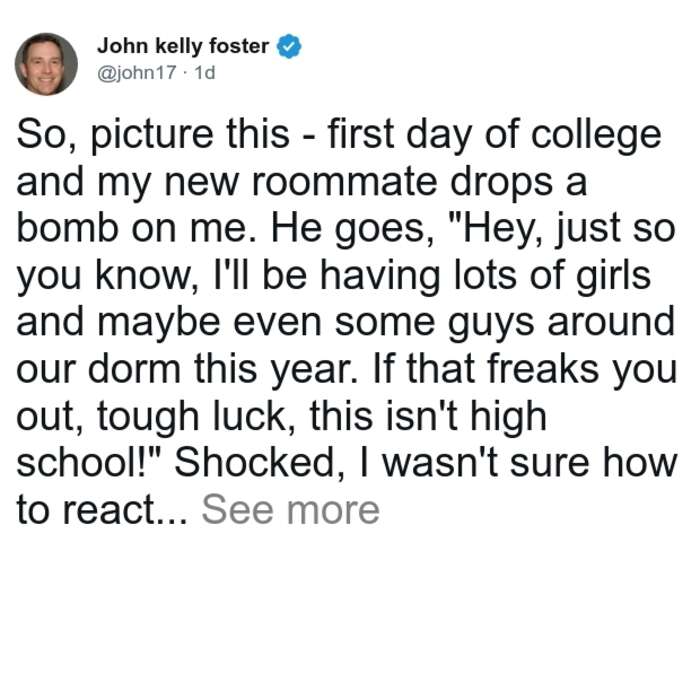Open John kelly foster's profile picture
Viewport: 700px width, 700px height.
(x=46, y=64)
